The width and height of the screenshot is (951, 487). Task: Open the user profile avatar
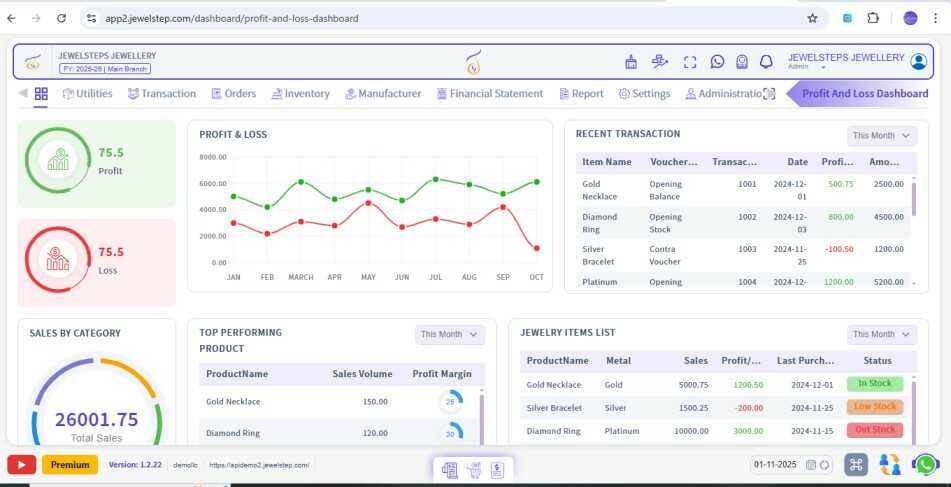918,61
